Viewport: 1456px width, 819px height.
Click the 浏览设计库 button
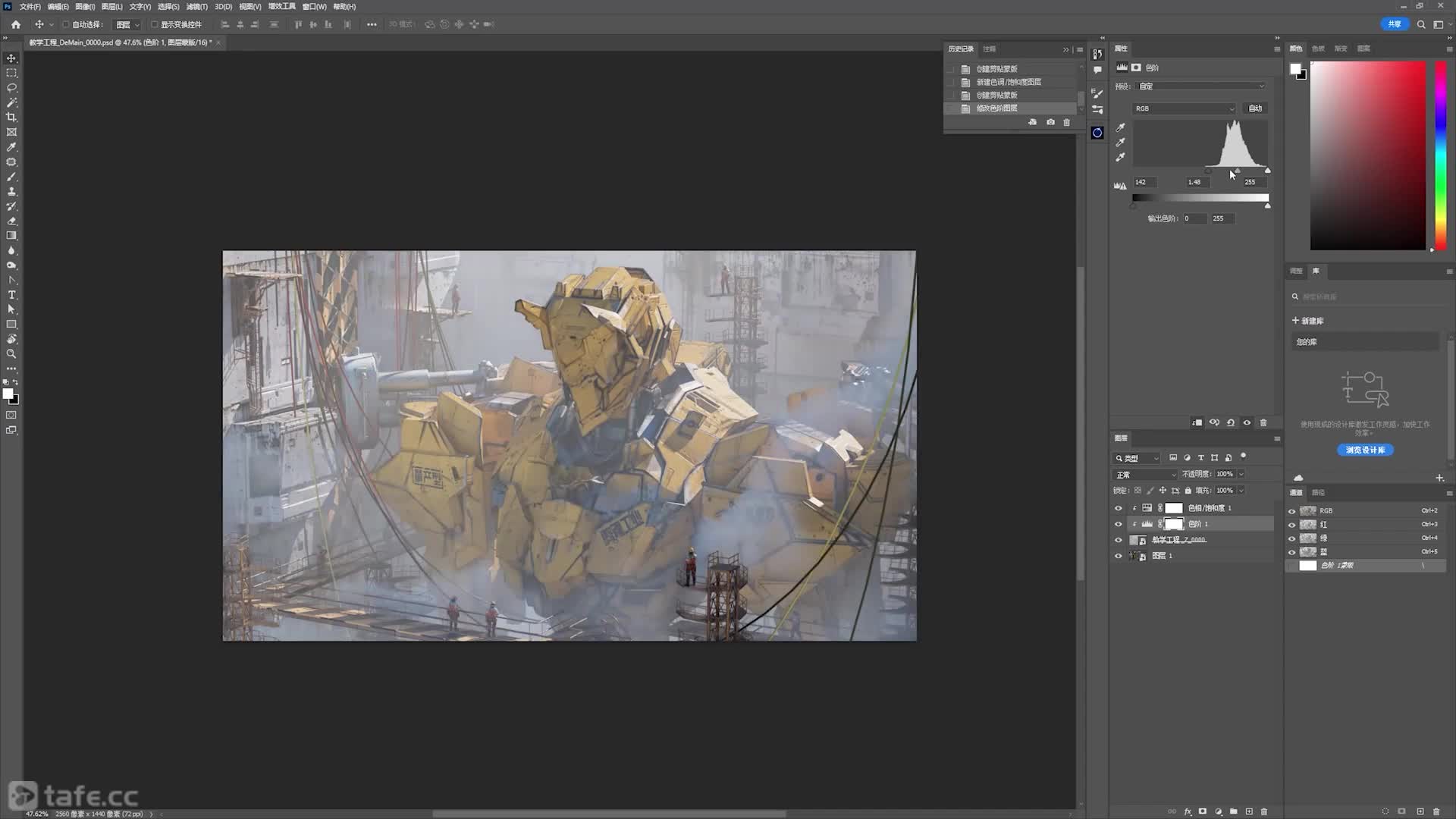click(1365, 450)
